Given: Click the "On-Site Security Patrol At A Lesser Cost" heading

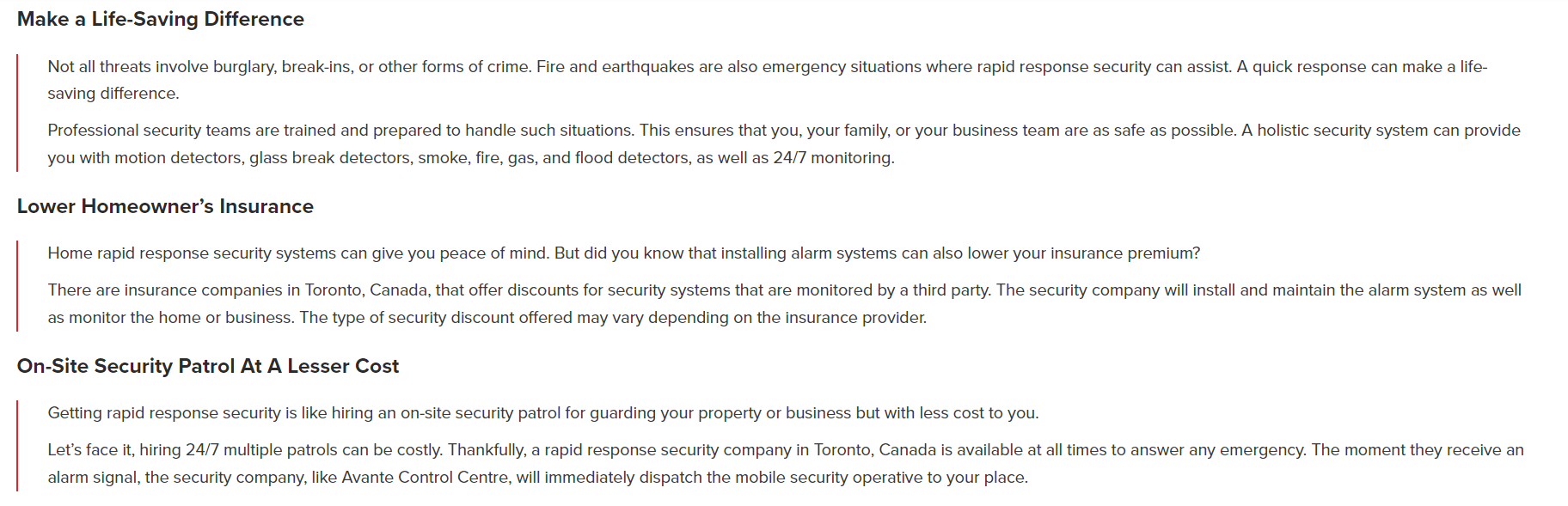Looking at the screenshot, I should coord(208,366).
